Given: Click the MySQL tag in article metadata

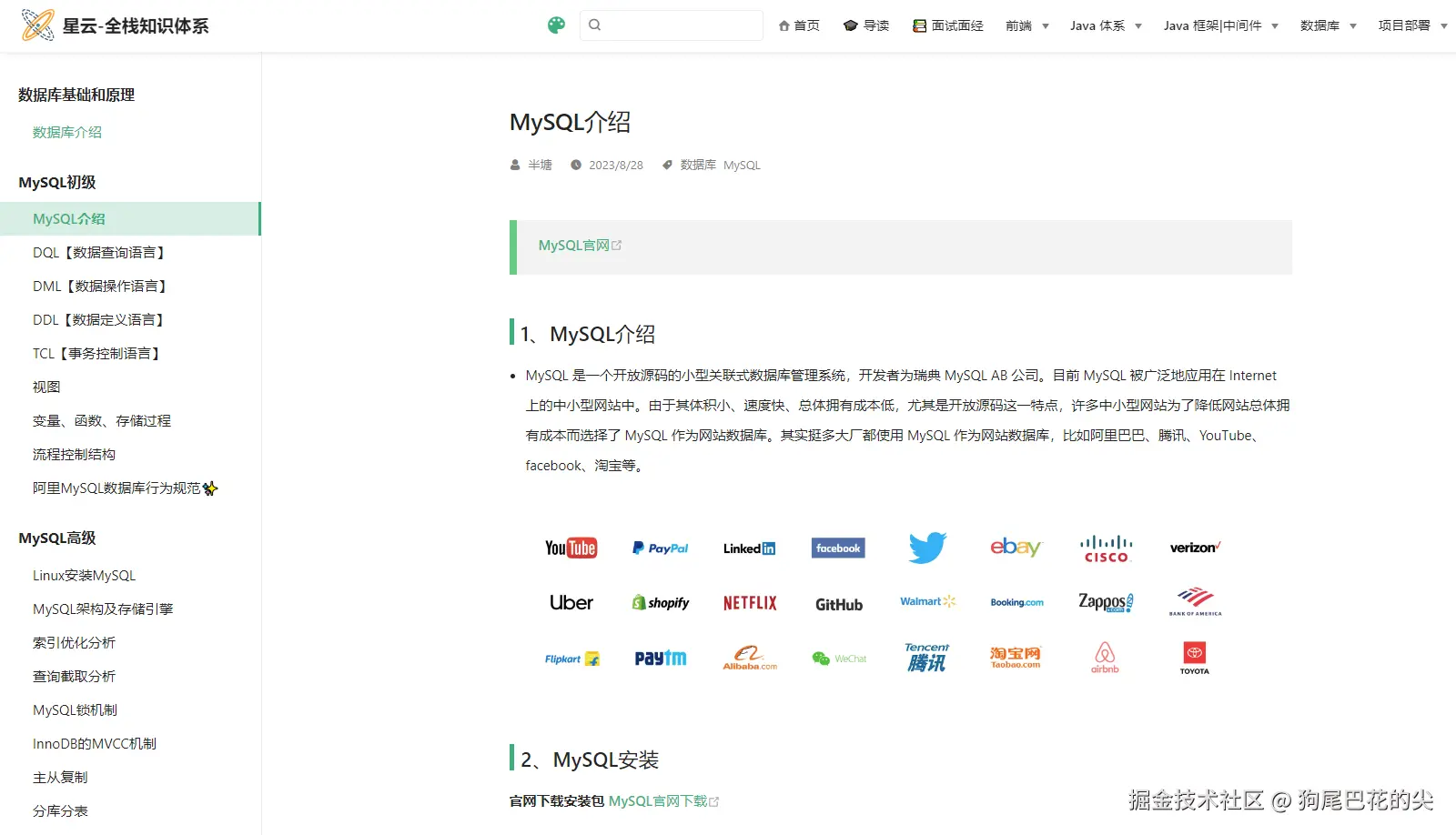Looking at the screenshot, I should tap(742, 165).
